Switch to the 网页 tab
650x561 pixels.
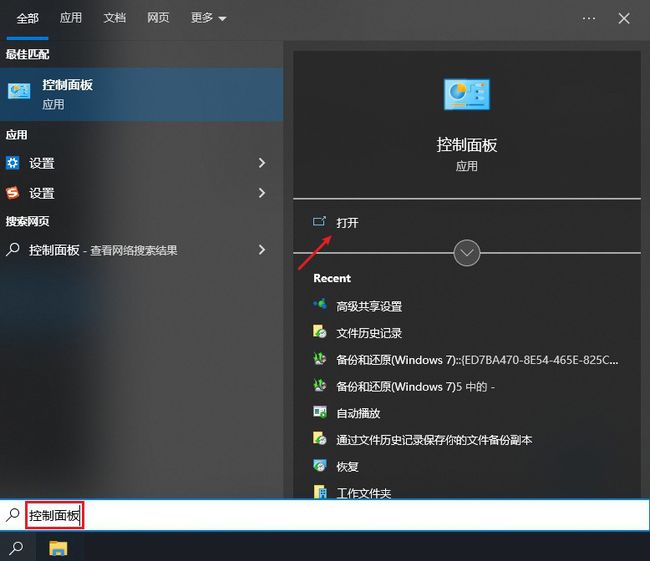[158, 18]
